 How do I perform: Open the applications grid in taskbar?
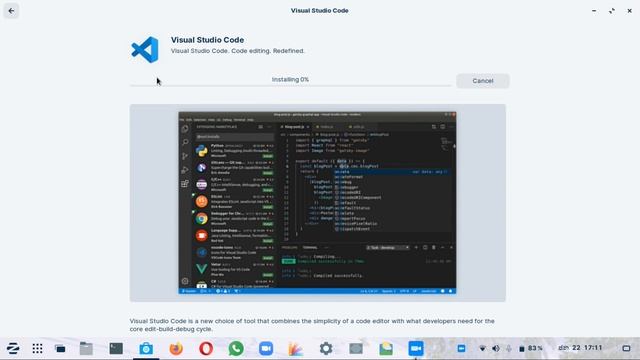(x=37, y=349)
